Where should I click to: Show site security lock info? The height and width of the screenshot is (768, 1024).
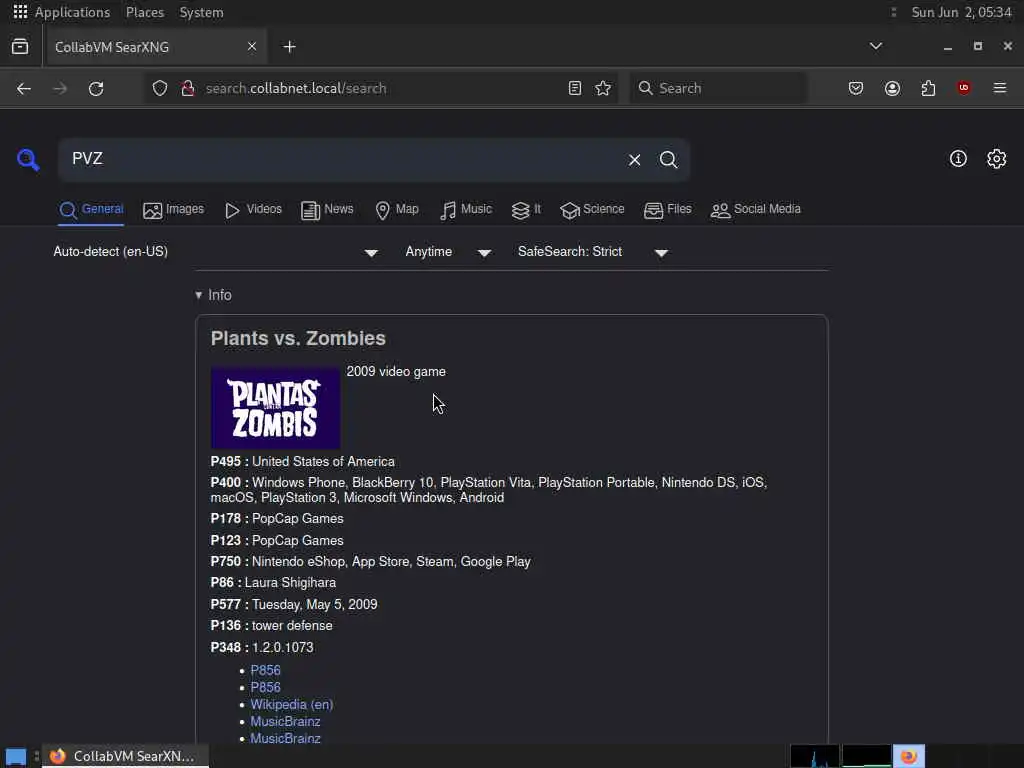[x=188, y=88]
